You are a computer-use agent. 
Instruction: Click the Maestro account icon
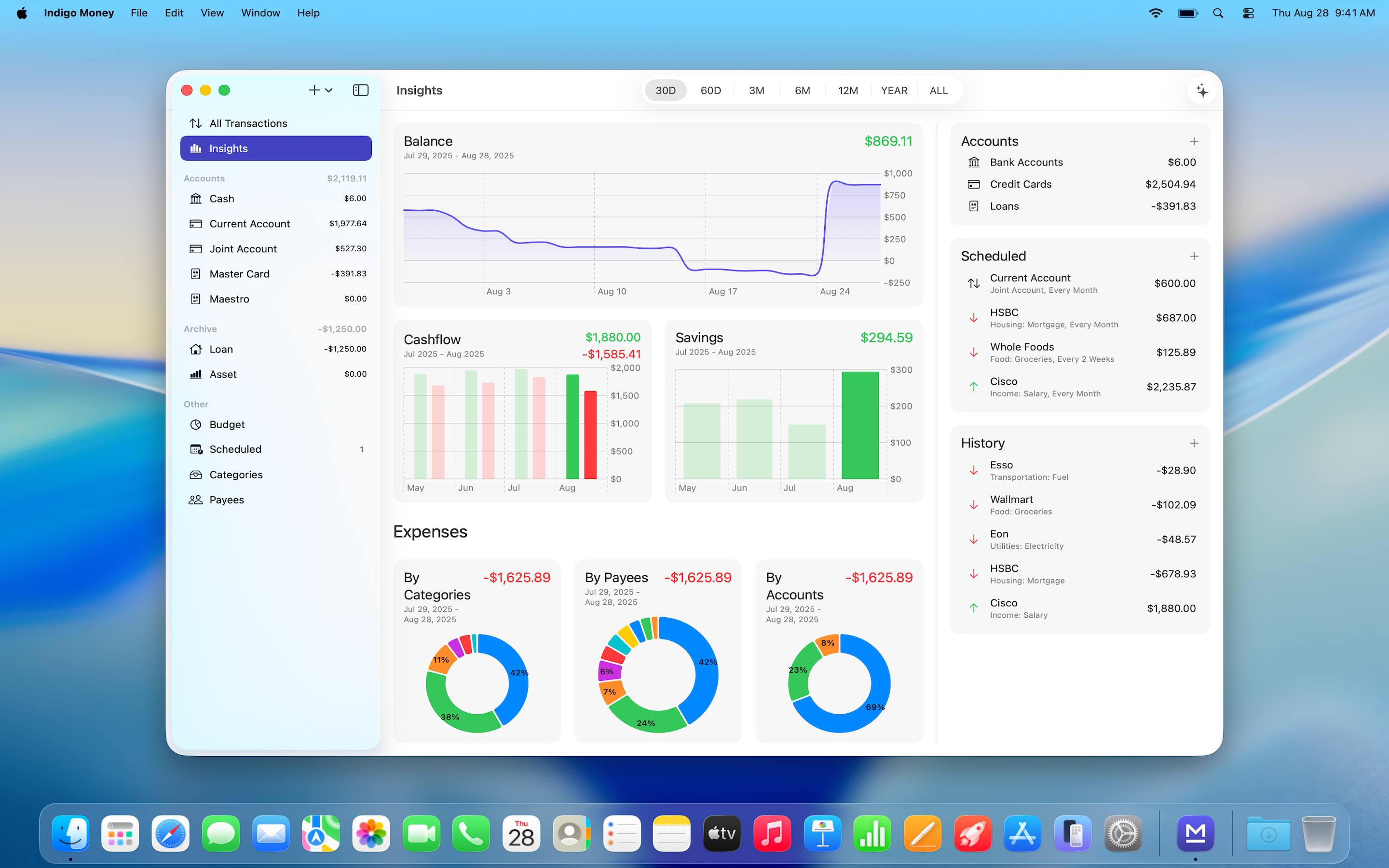click(x=196, y=299)
